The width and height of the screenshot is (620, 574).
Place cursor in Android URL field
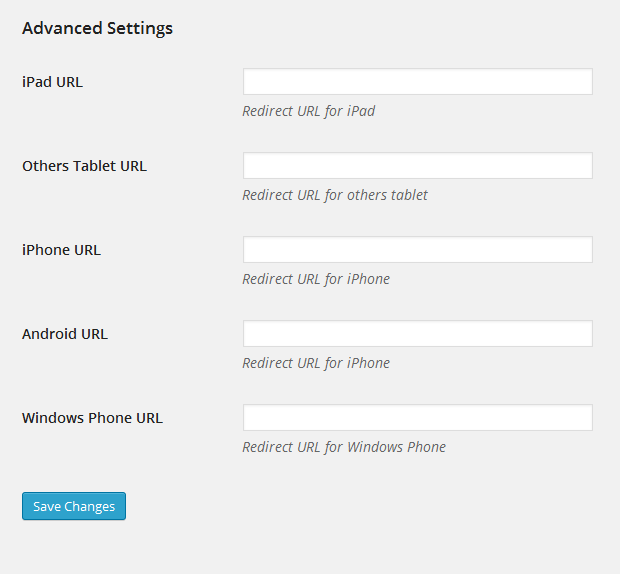coord(418,333)
